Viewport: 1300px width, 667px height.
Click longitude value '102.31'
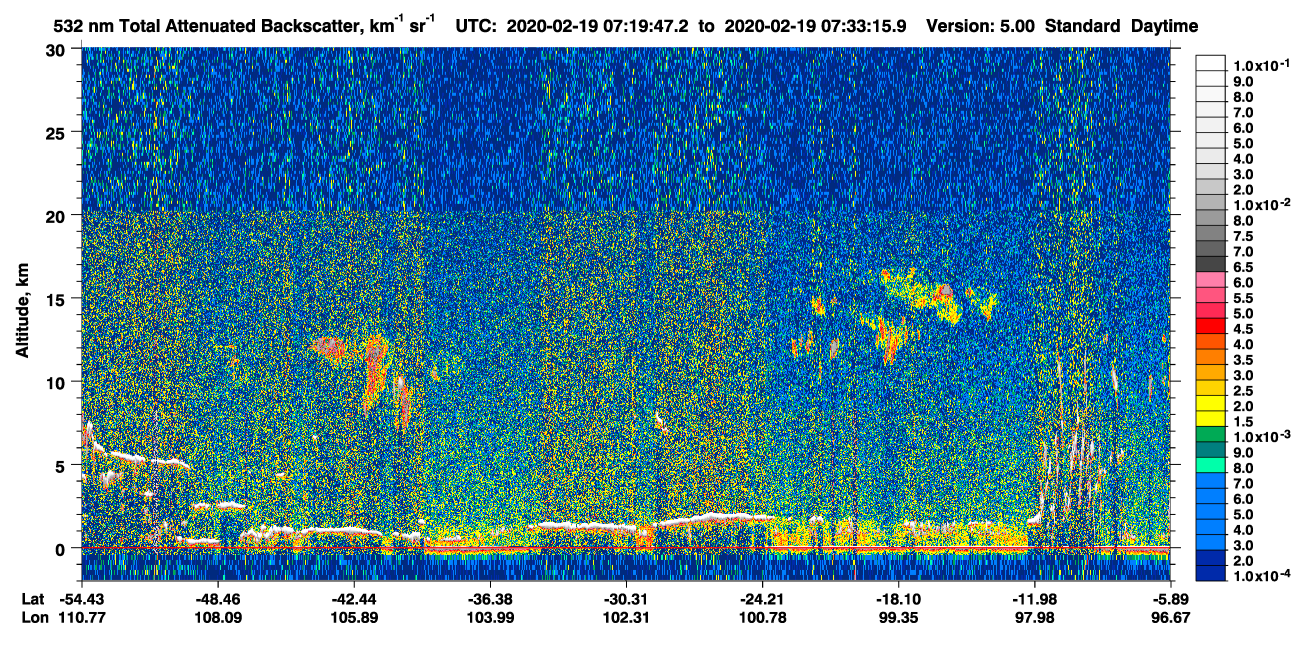pyautogui.click(x=626, y=618)
